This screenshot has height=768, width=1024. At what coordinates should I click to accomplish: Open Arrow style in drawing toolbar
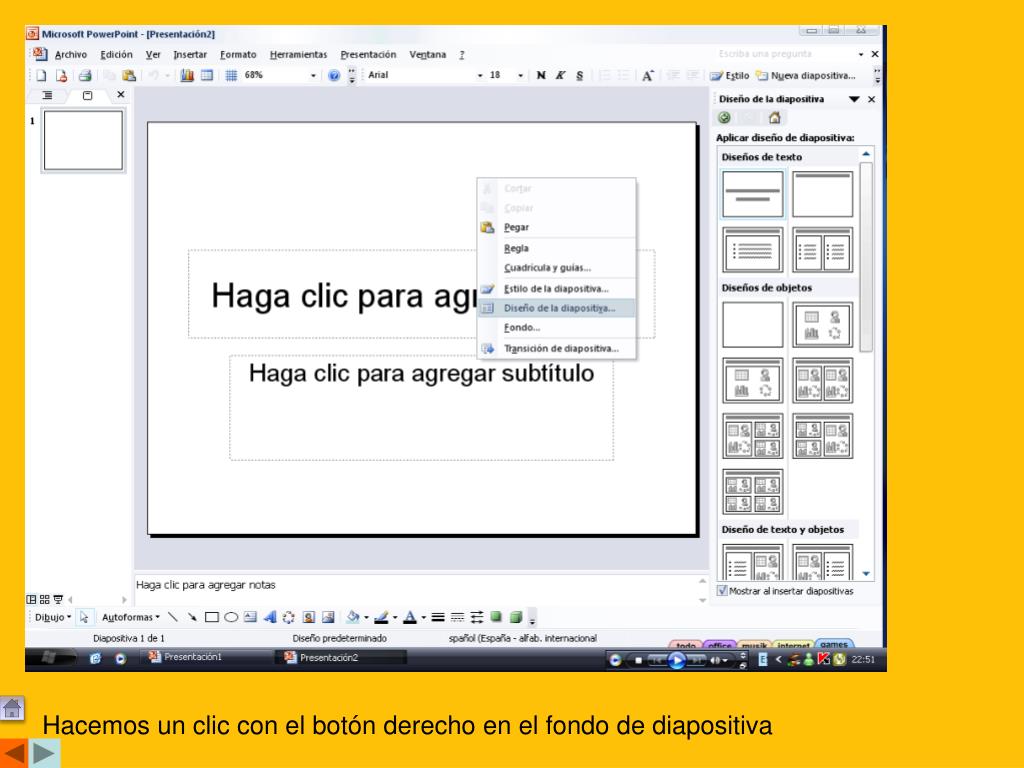(477, 617)
